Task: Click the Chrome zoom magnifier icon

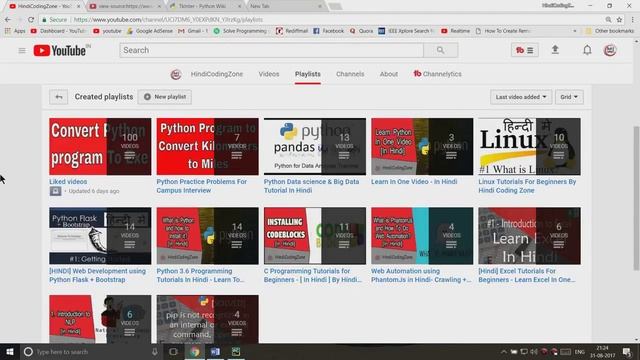Action: [x=608, y=19]
